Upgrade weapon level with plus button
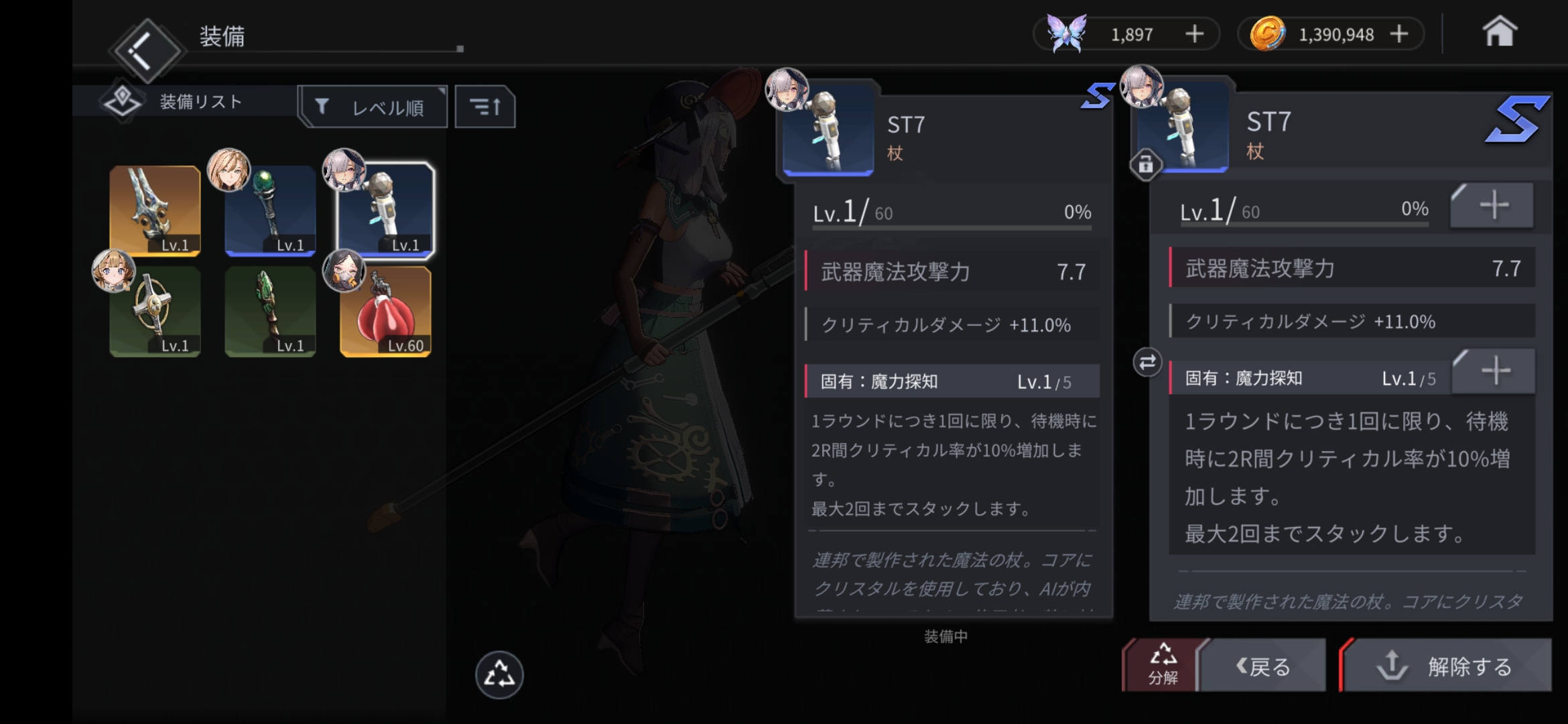Viewport: 1568px width, 724px height. [x=1492, y=205]
